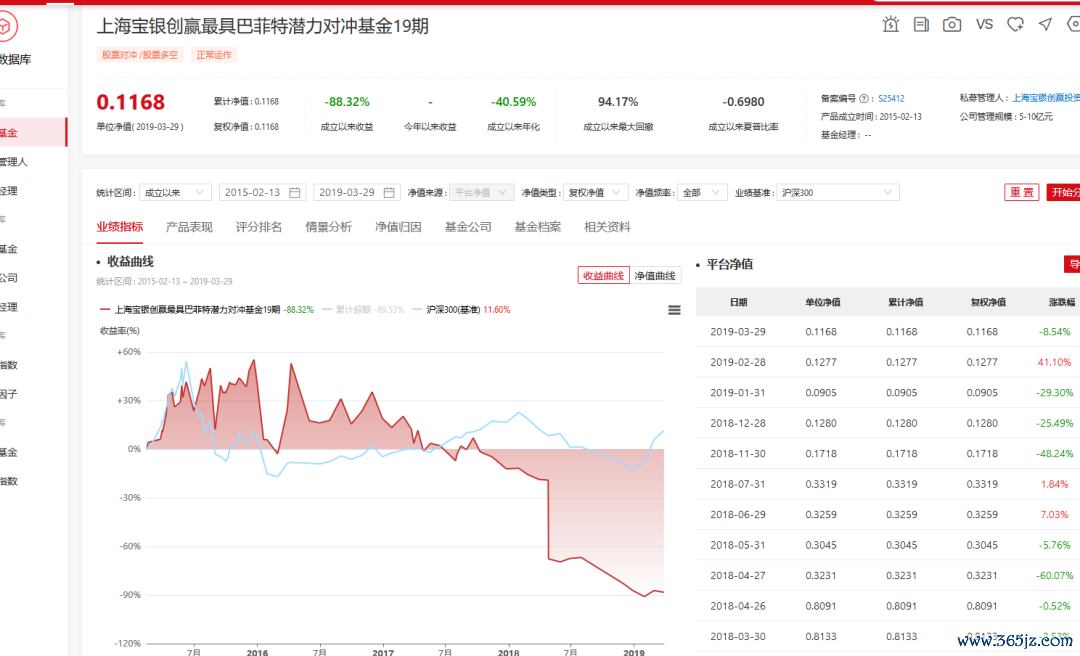Select the 管理人 sidebar item
1080x656 pixels.
coord(14,162)
